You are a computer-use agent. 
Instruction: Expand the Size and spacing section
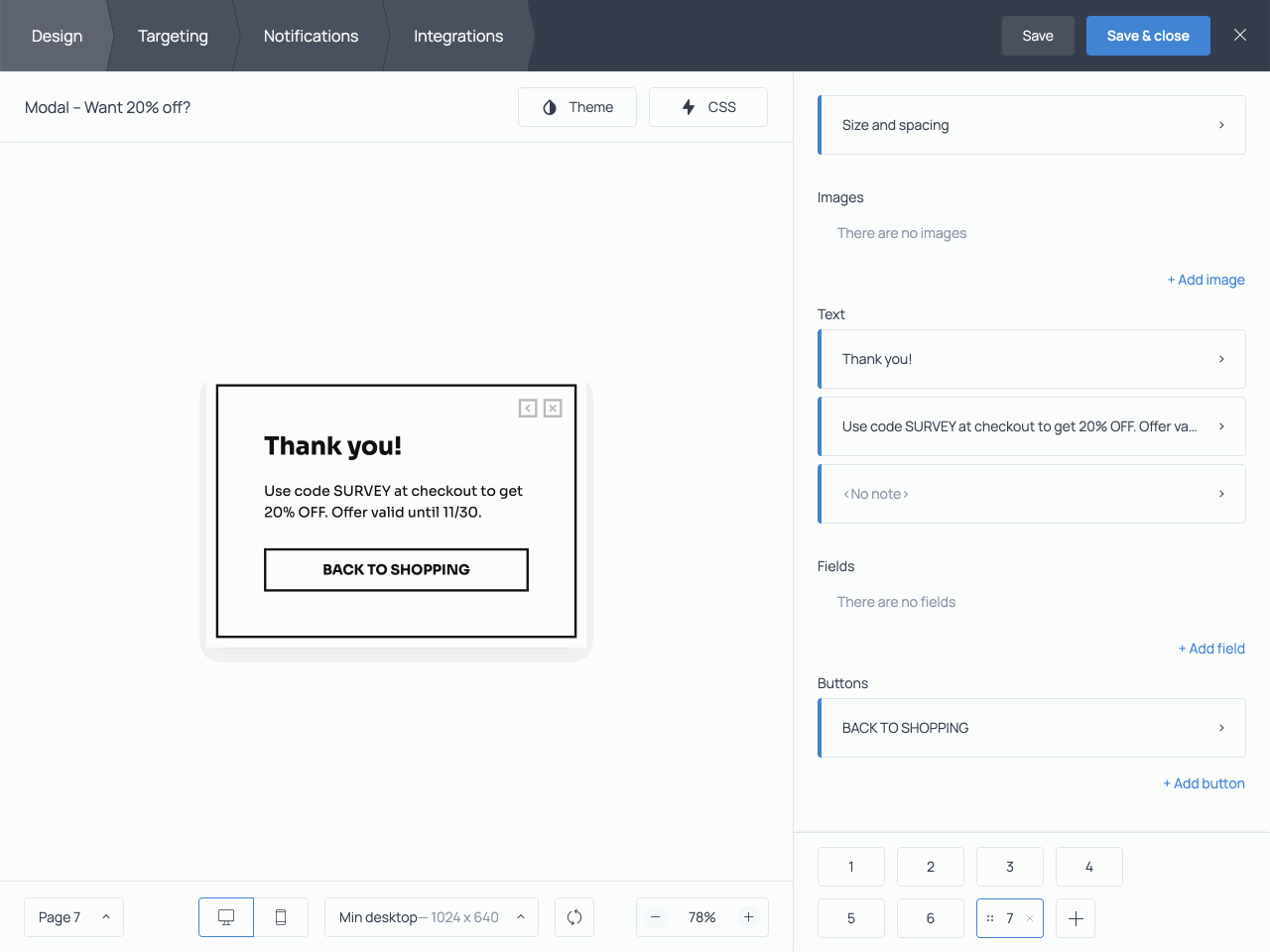click(1031, 124)
